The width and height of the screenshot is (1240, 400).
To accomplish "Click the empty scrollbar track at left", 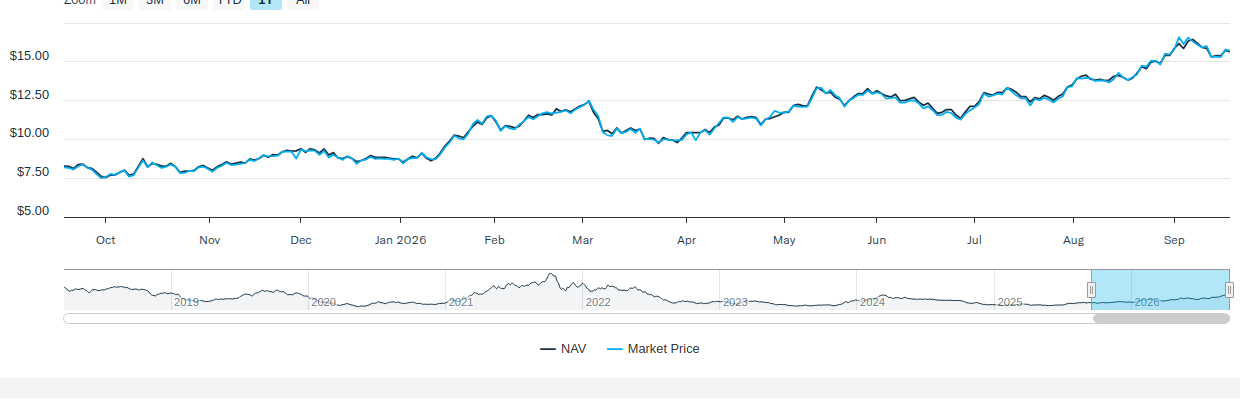I will click(577, 319).
